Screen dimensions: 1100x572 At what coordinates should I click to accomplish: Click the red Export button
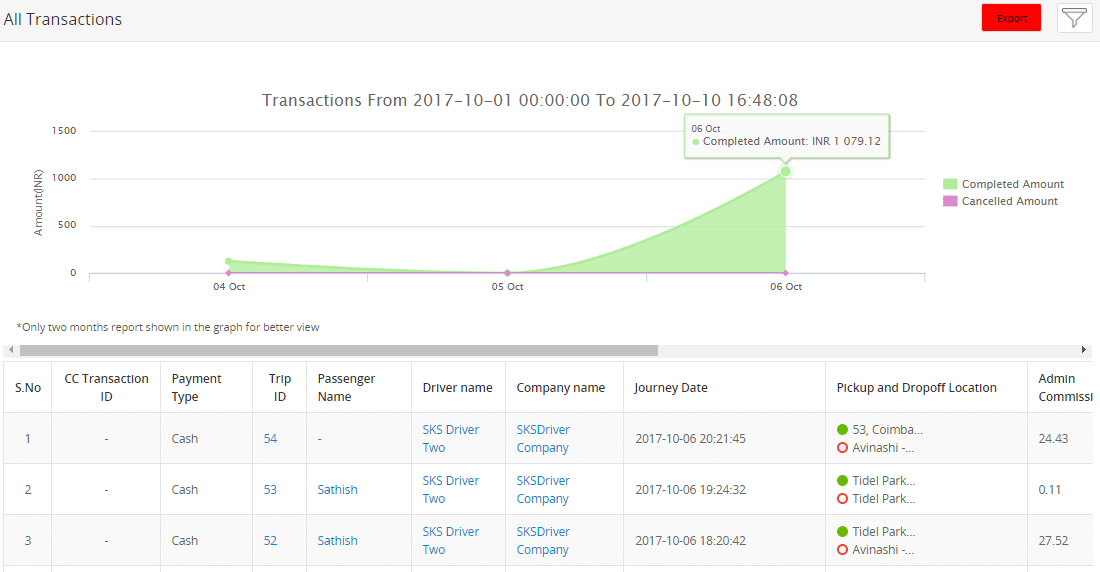pos(1011,18)
